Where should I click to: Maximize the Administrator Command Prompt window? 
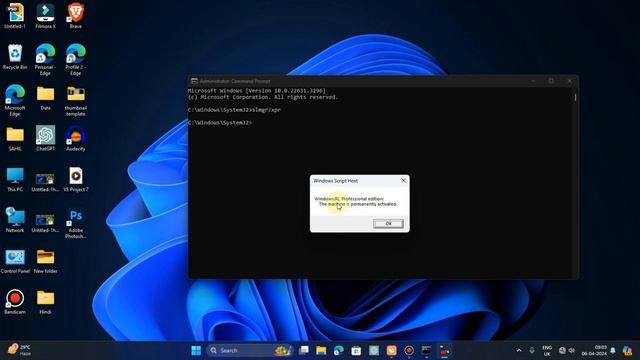(x=551, y=81)
